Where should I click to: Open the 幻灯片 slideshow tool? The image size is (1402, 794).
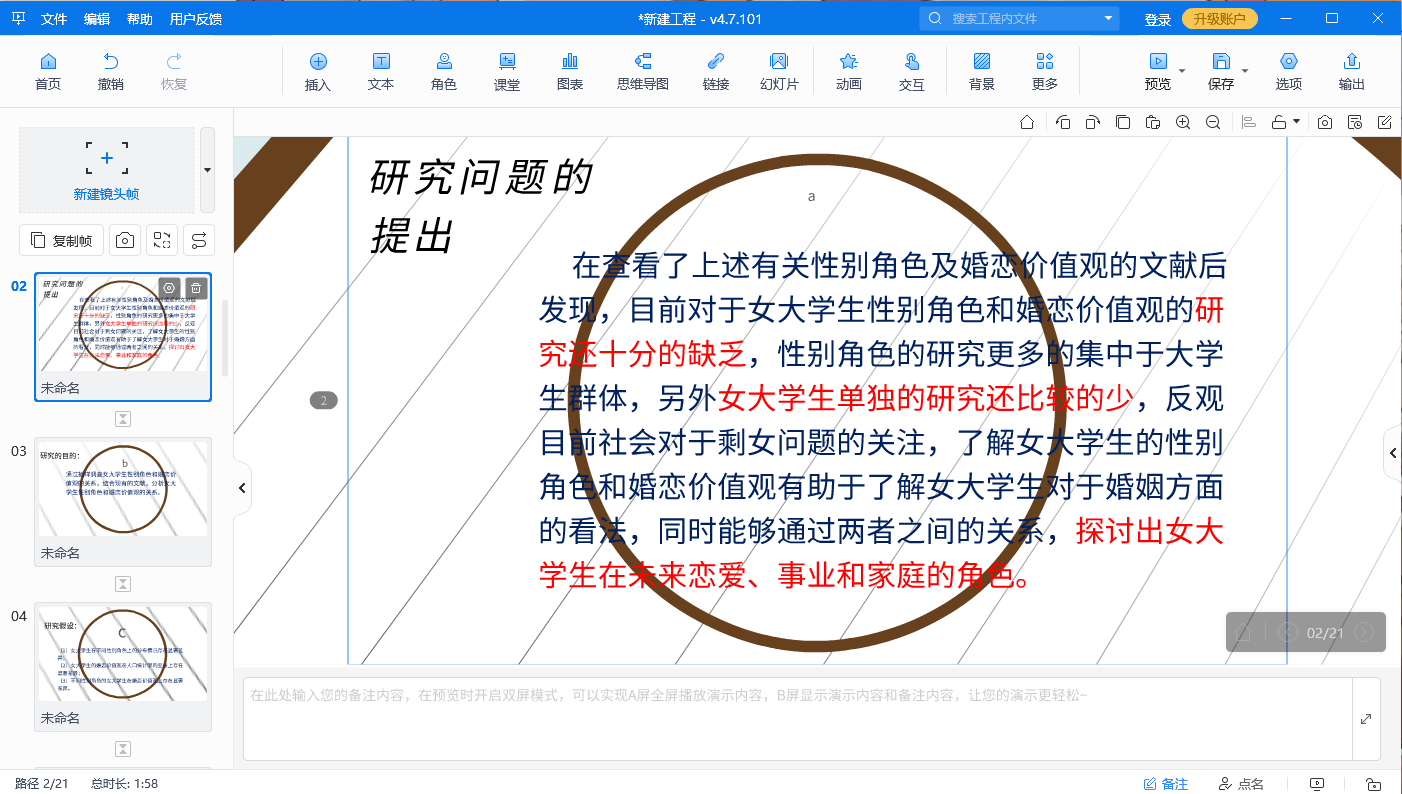point(779,71)
